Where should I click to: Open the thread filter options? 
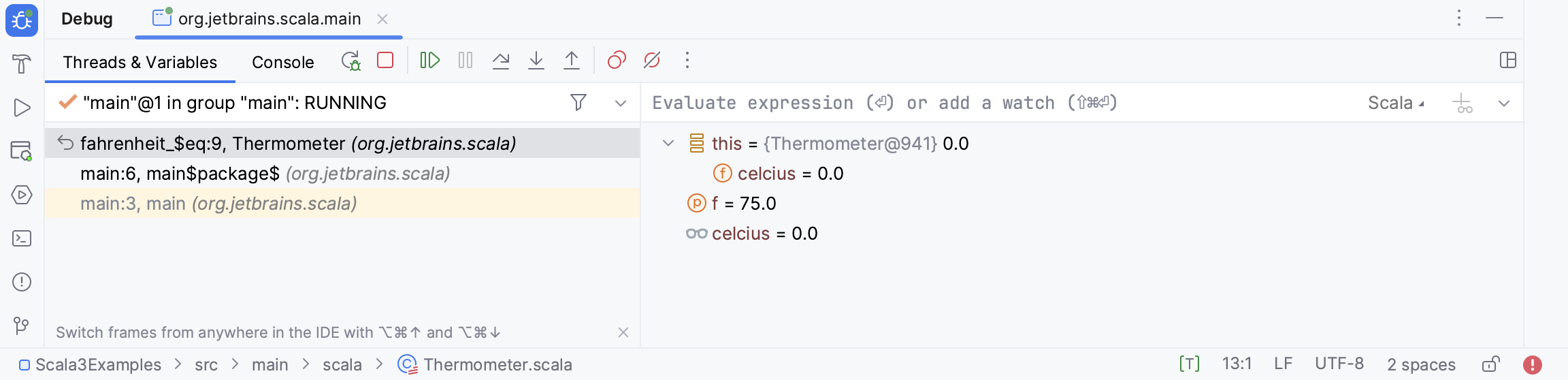[x=578, y=103]
